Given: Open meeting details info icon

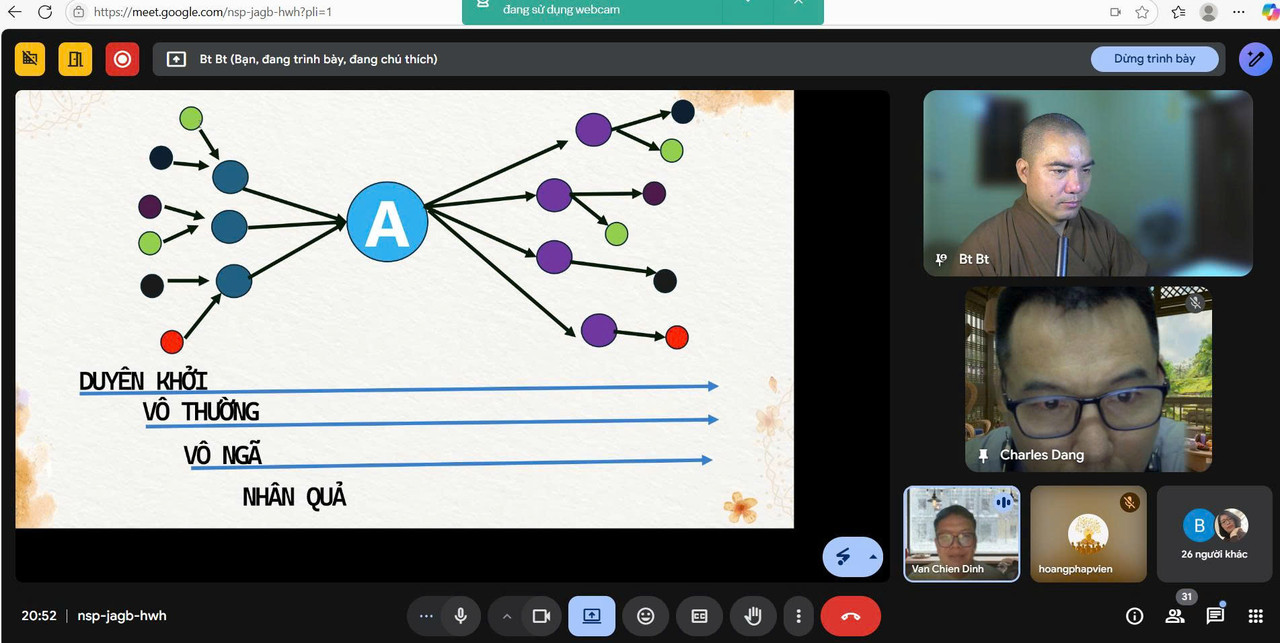Looking at the screenshot, I should [1134, 616].
